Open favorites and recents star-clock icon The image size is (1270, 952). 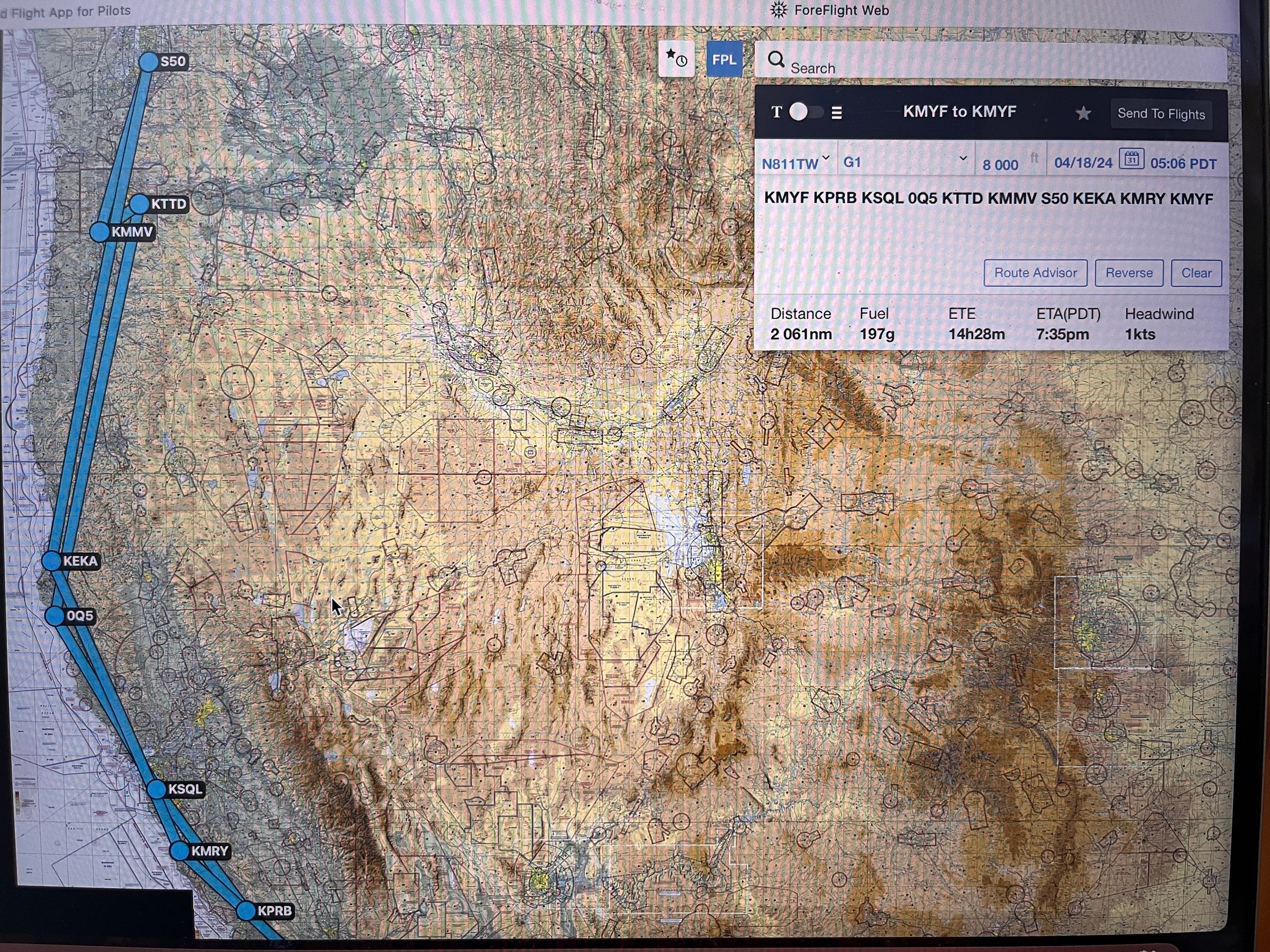coord(676,59)
